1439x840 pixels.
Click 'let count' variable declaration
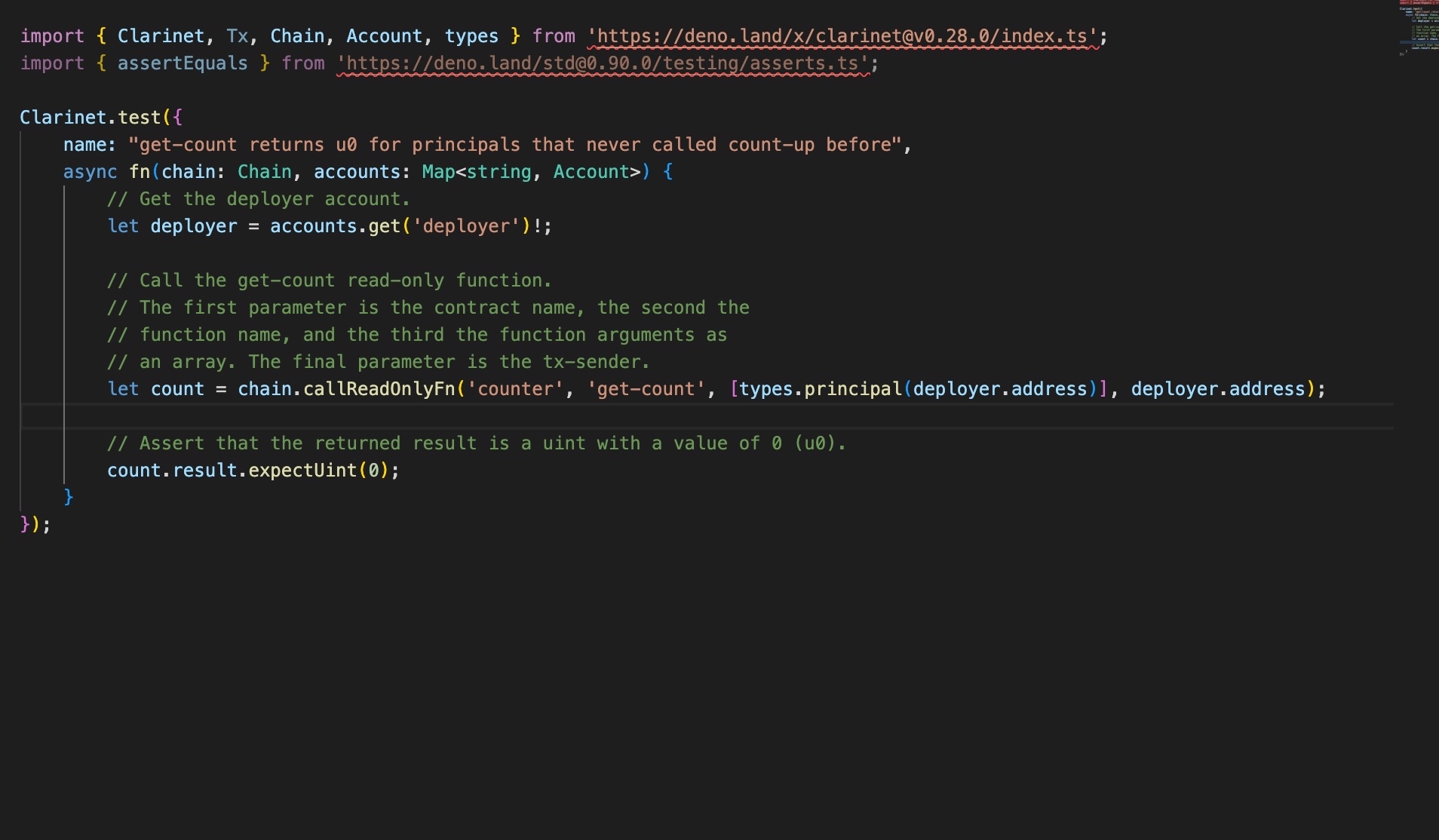[x=155, y=389]
